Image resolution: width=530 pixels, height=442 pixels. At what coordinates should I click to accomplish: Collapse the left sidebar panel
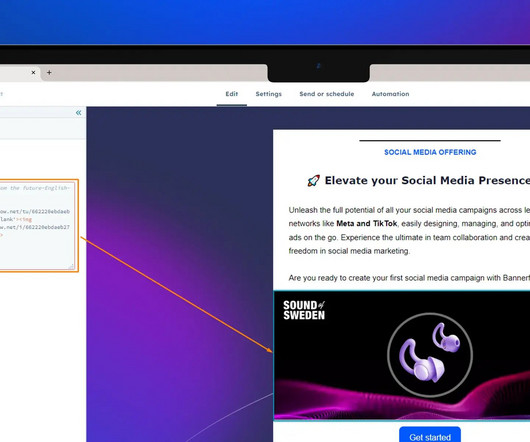78,113
